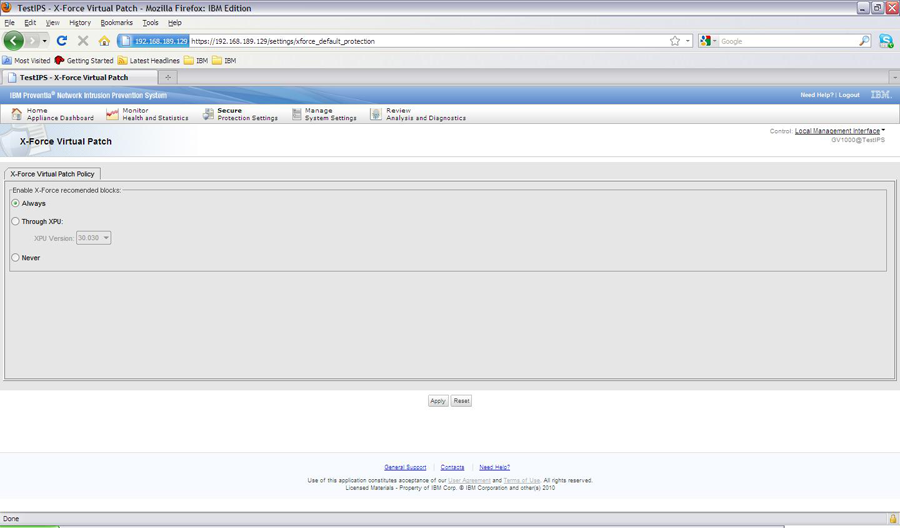The height and width of the screenshot is (528, 900).
Task: Open the Most Visited bookmarks
Action: point(26,60)
